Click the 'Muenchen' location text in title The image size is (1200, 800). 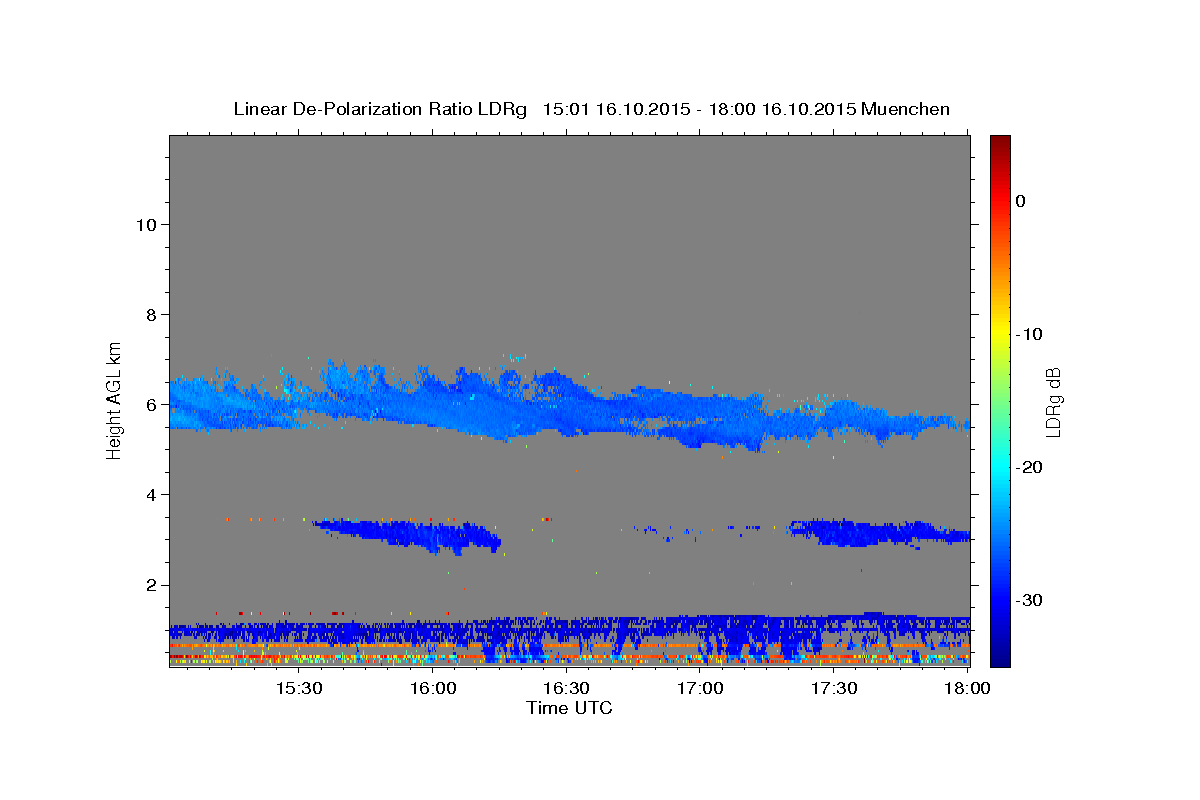906,109
